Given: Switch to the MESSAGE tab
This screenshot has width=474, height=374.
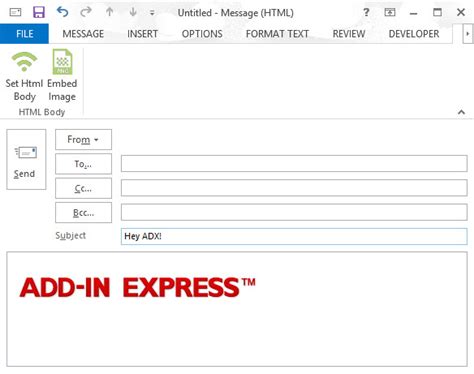Looking at the screenshot, I should coord(83,34).
